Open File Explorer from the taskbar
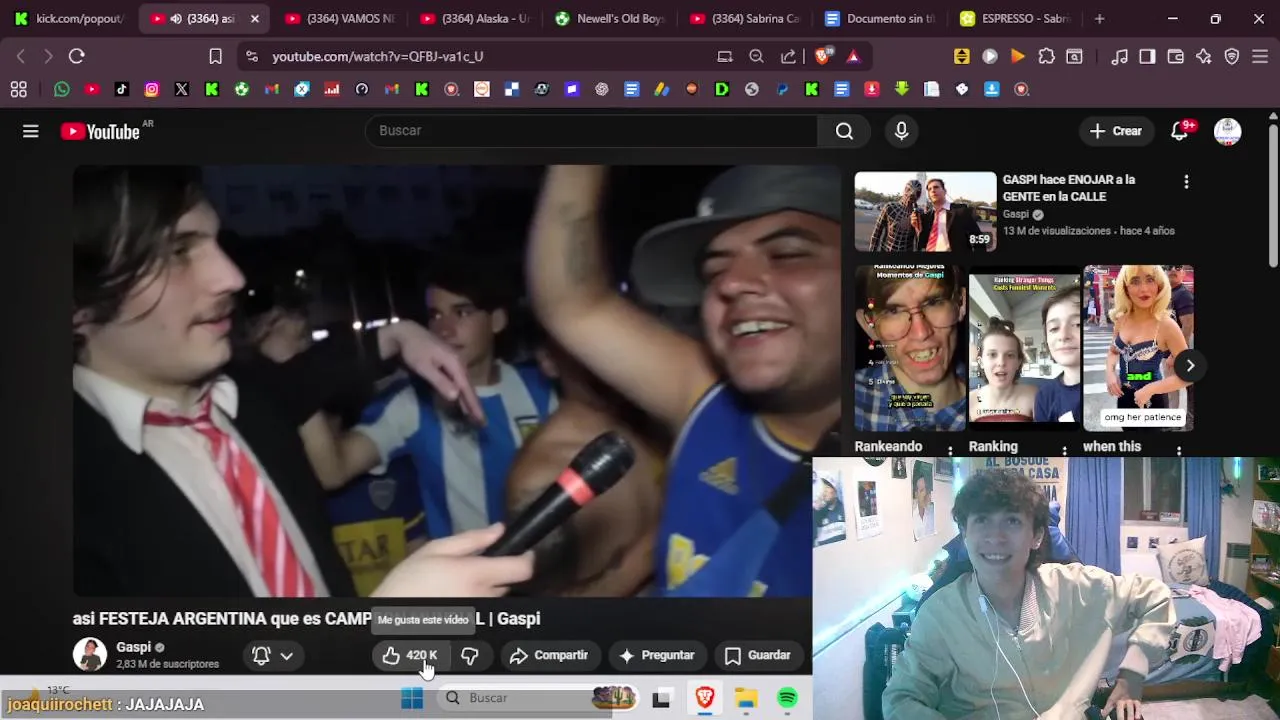1280x720 pixels. click(746, 698)
